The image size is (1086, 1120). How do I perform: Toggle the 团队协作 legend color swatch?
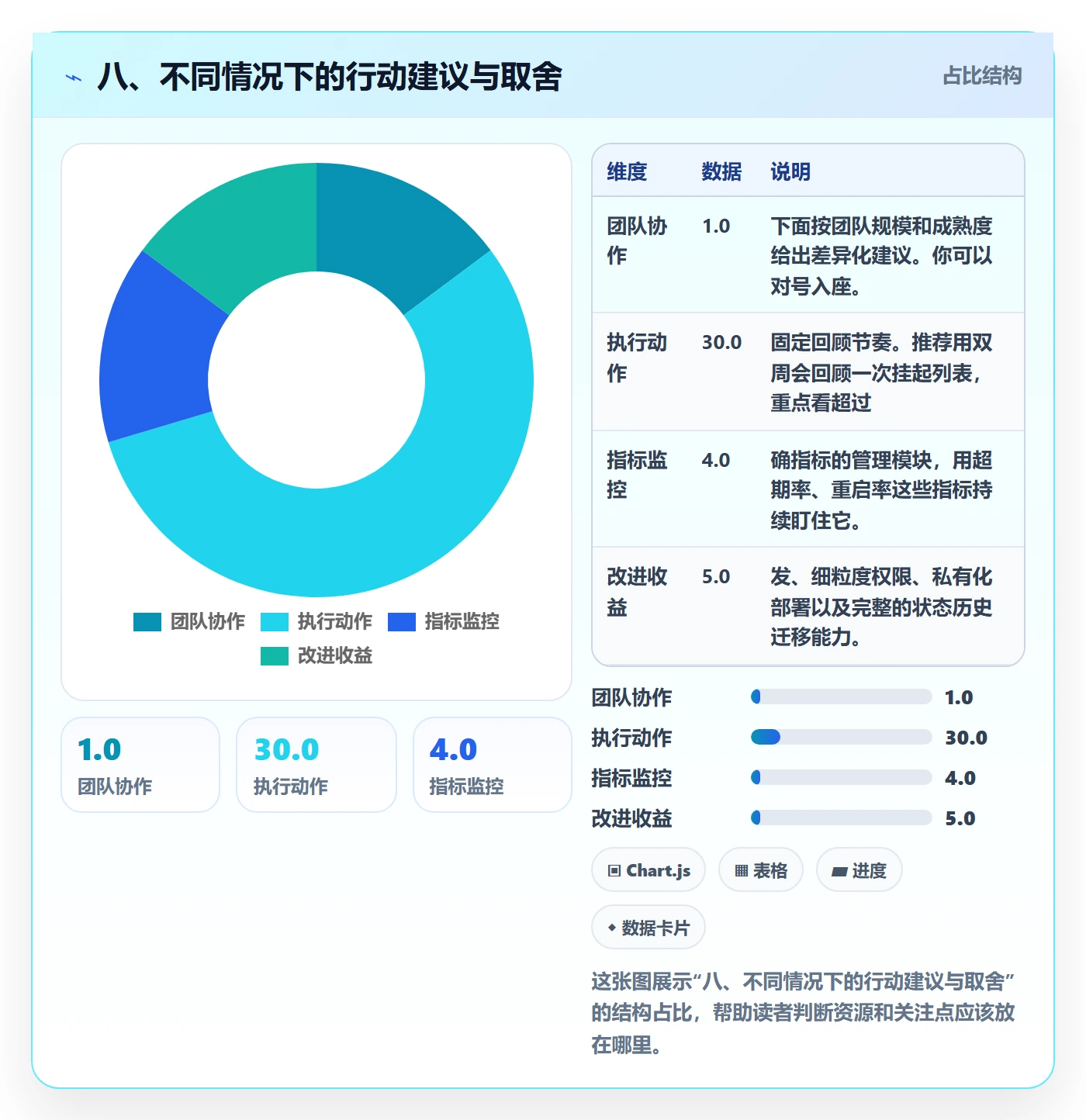tap(147, 622)
